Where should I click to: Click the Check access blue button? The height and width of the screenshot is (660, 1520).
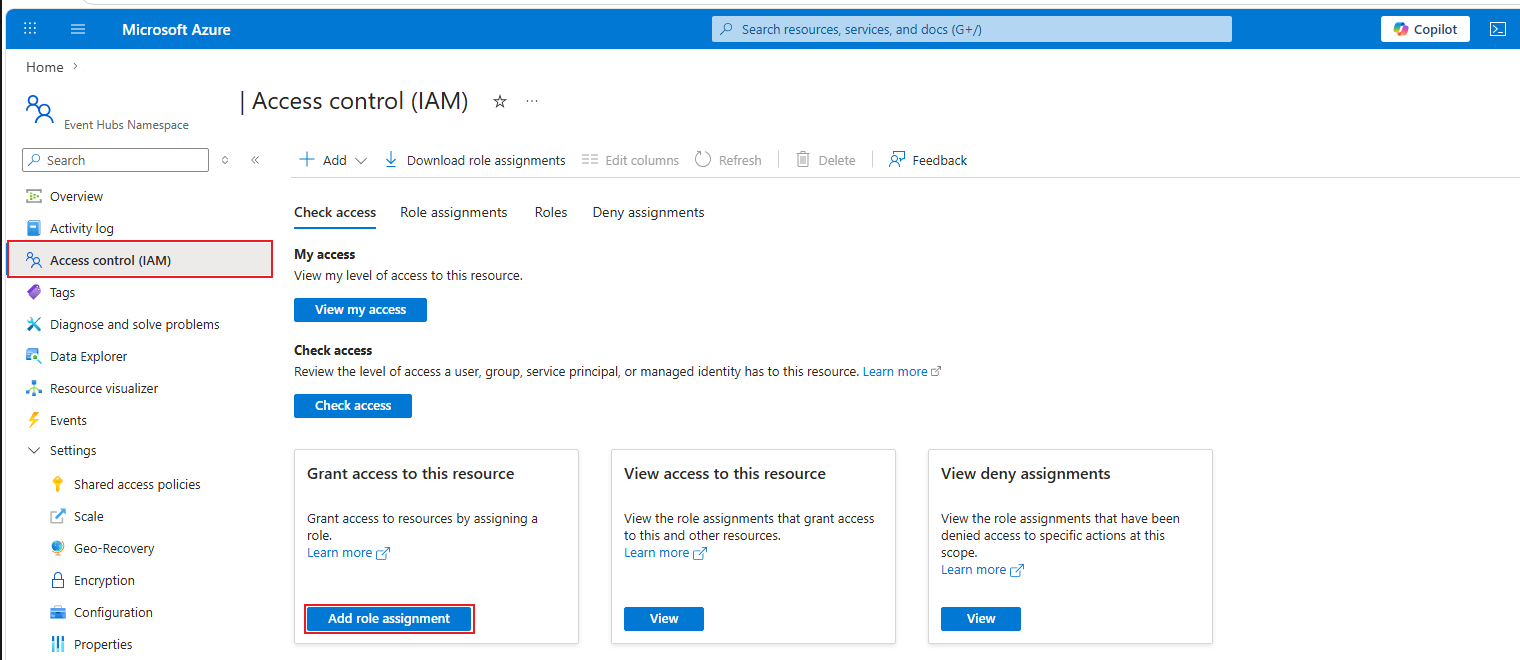(x=353, y=406)
